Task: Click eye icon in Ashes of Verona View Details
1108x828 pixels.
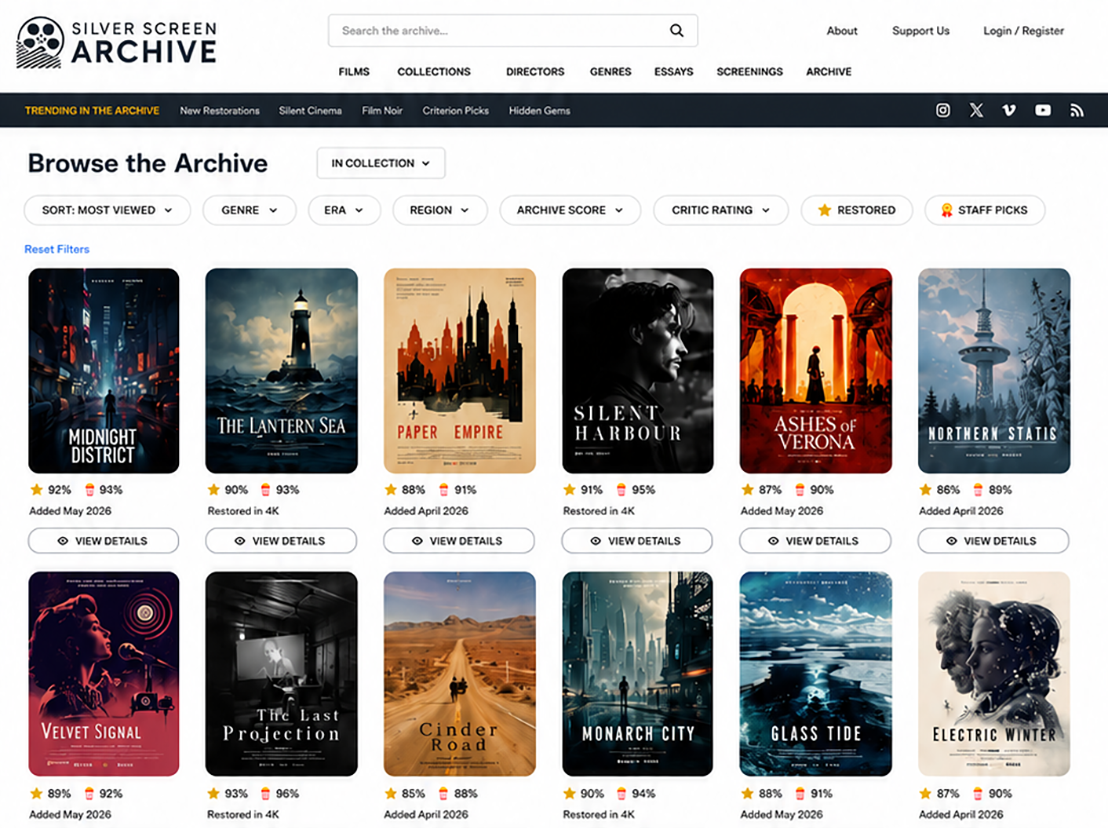Action: pyautogui.click(x=773, y=540)
